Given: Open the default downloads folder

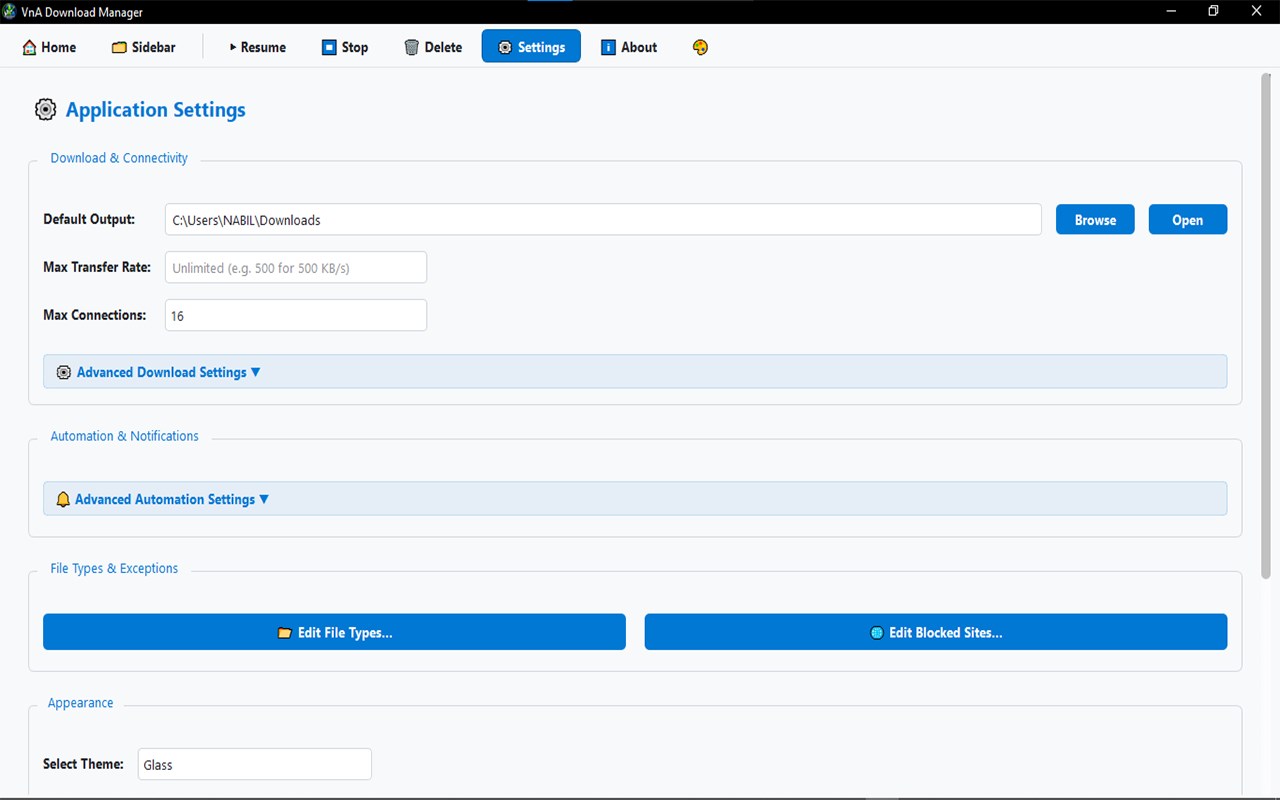Looking at the screenshot, I should pos(1187,220).
